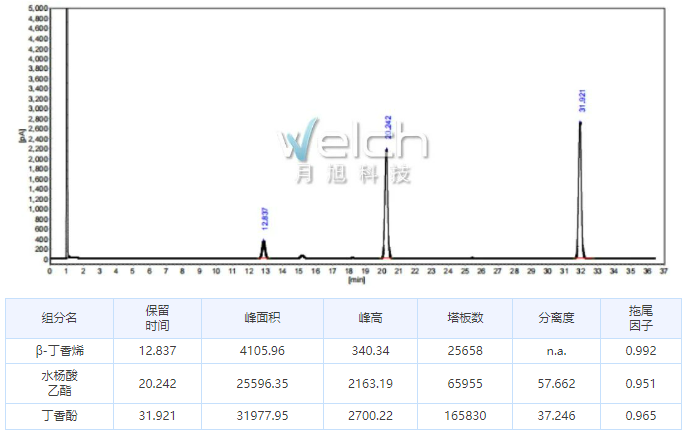This screenshot has width=688, height=434.
Task: Click the small unlabeled peak near 15 min
Action: [302, 256]
